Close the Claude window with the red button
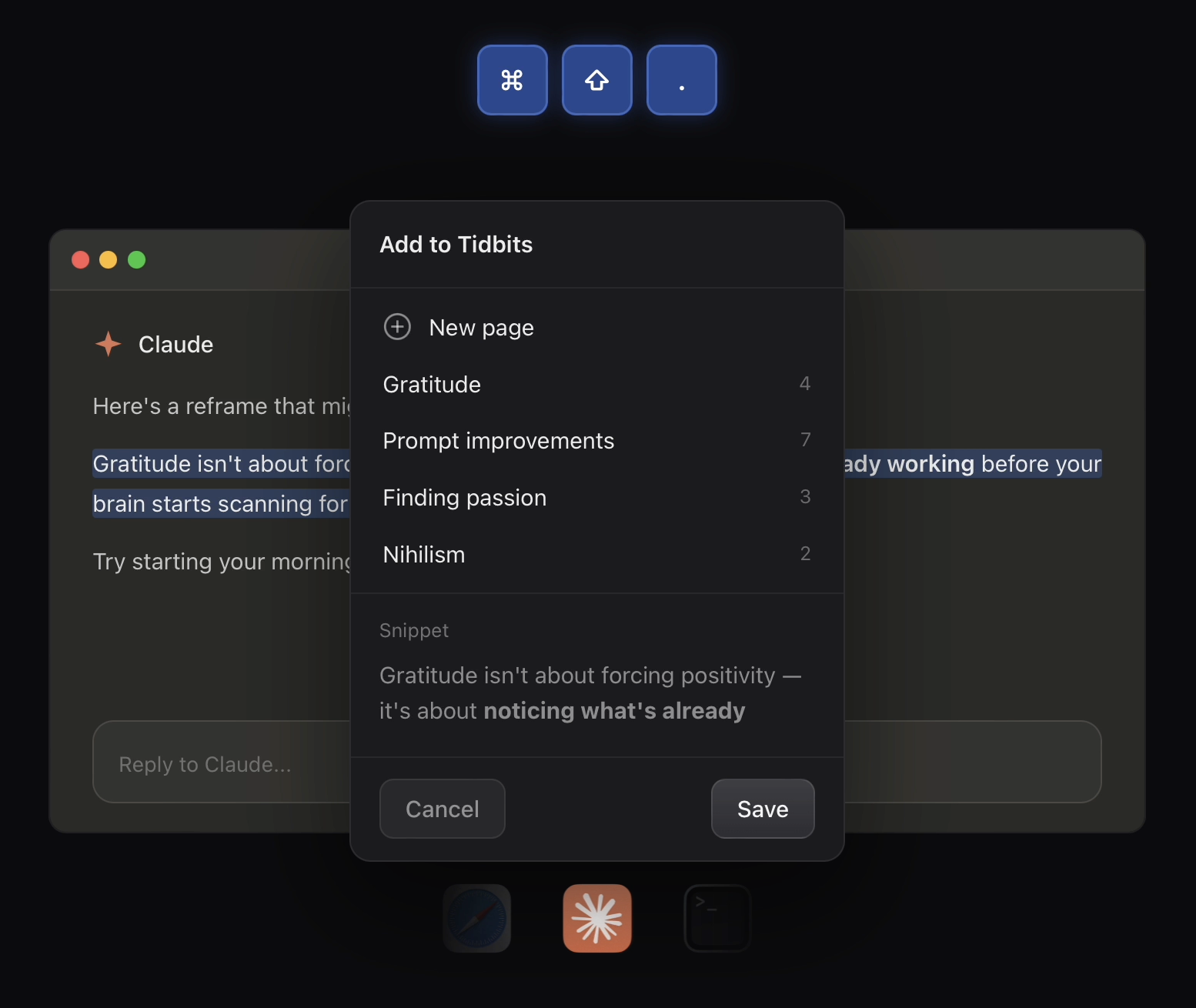The width and height of the screenshot is (1196, 1008). [x=81, y=260]
